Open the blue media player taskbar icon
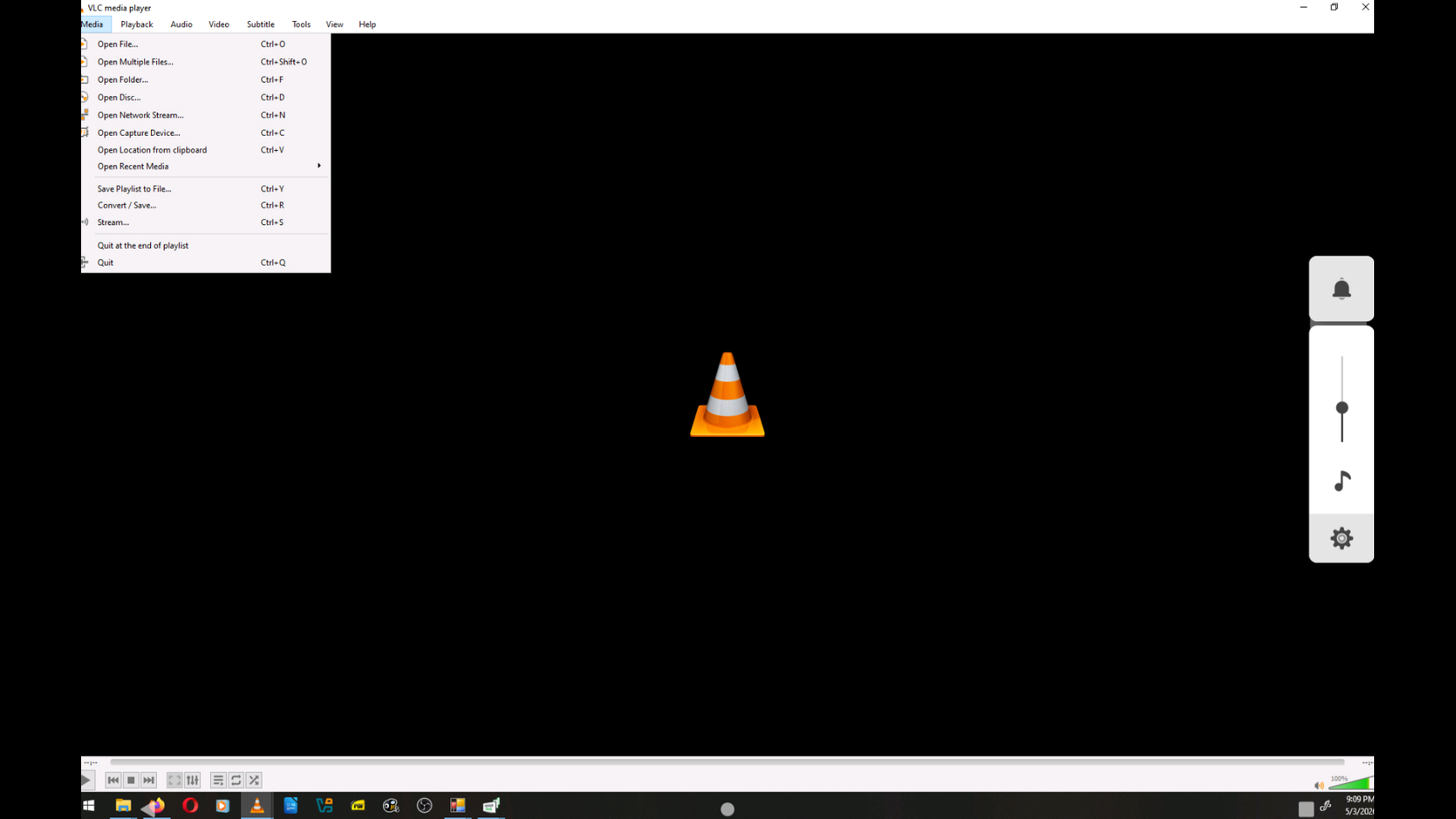This screenshot has height=819, width=1456. pyautogui.click(x=222, y=806)
